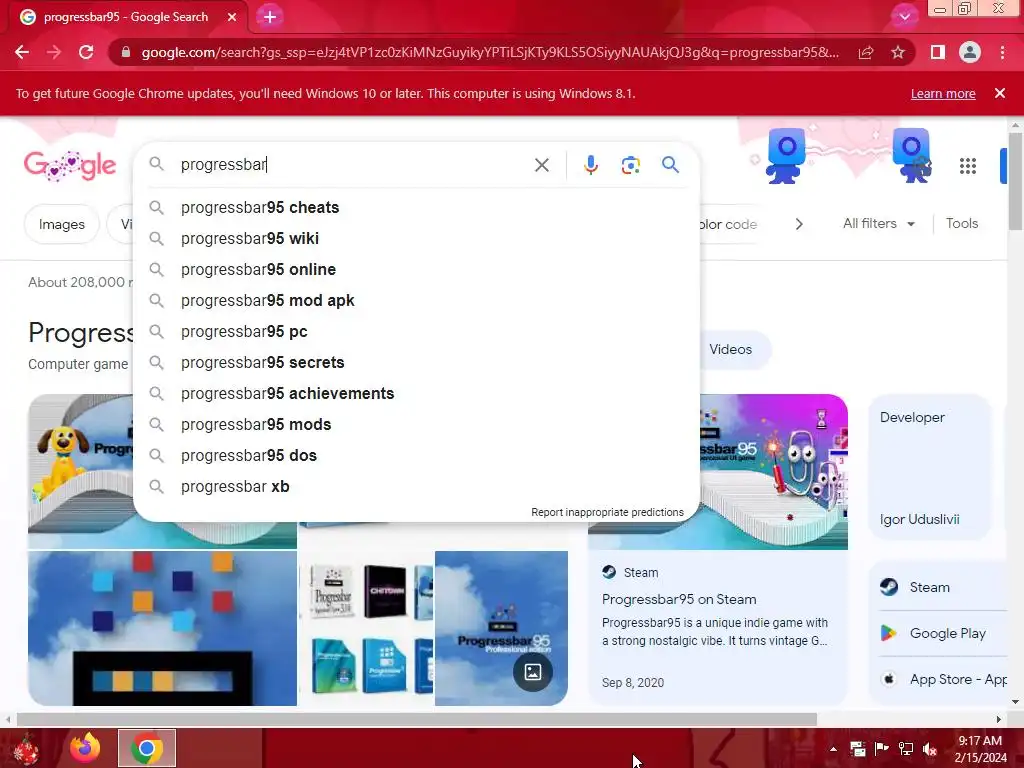Screen dimensions: 1024x768
Task: Open the Progressbar95 on Steam result
Action: coord(679,600)
